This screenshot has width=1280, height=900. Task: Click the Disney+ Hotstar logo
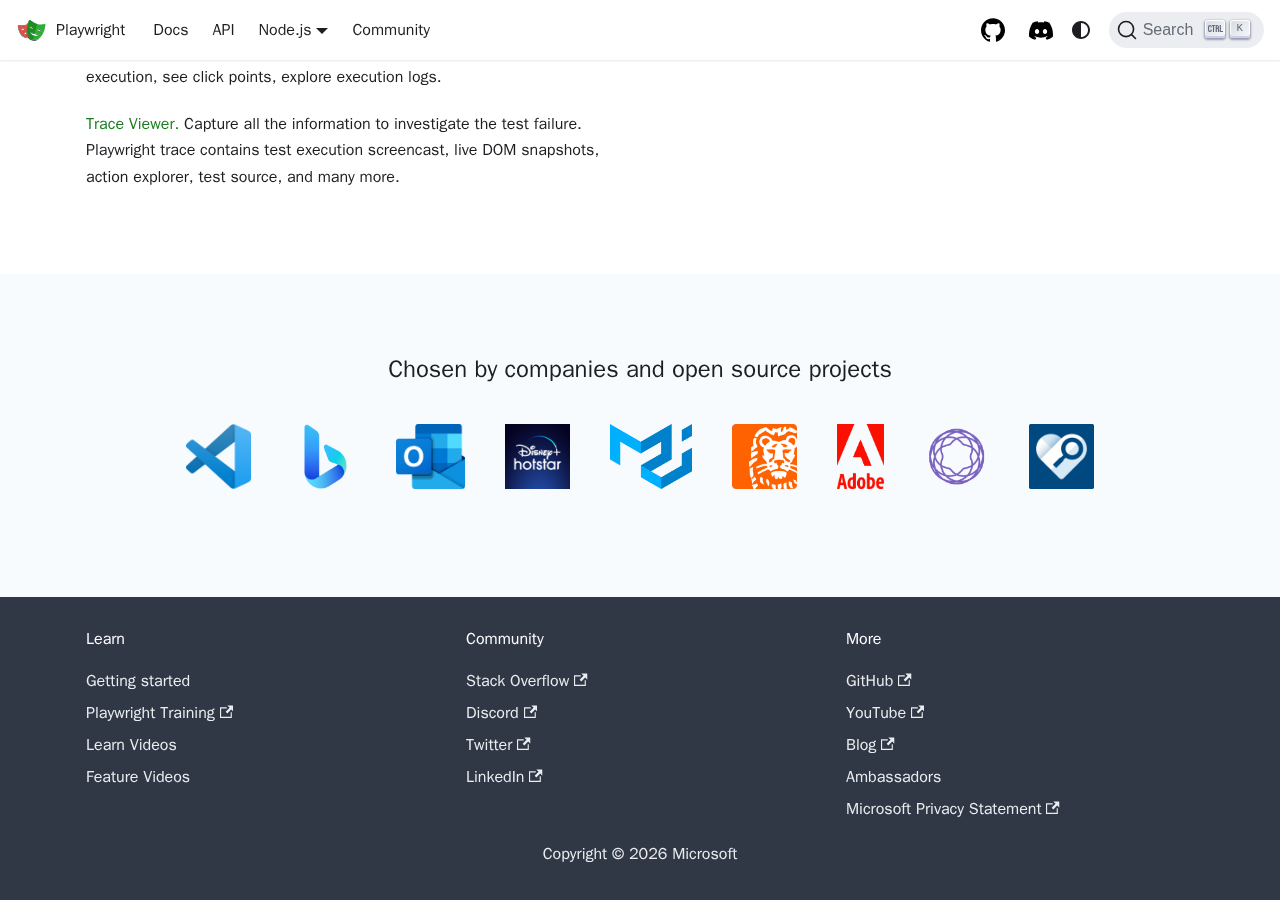(x=537, y=456)
